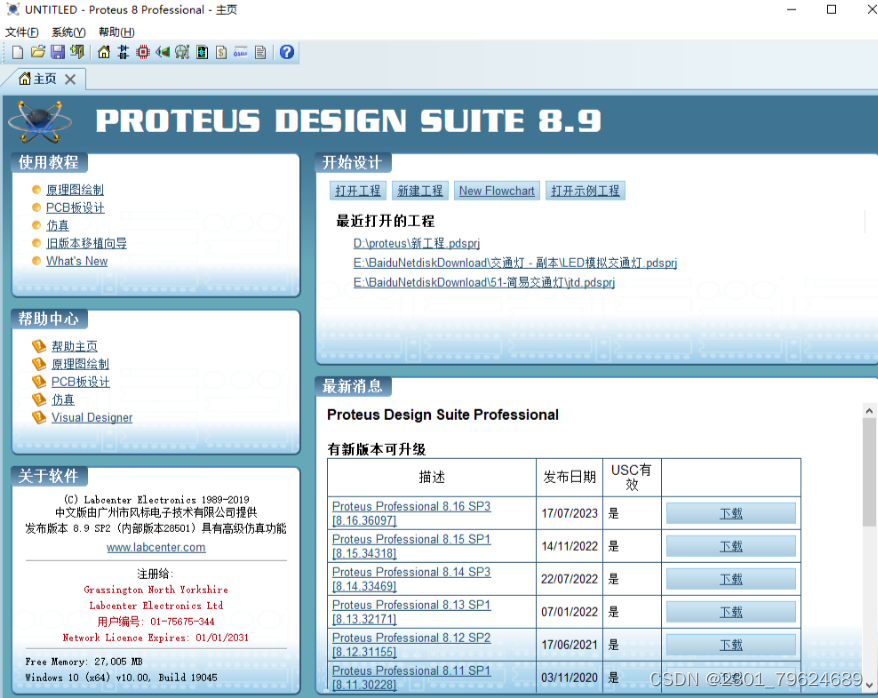878x698 pixels.
Task: Open PCB Layout using the chip icon
Action: (x=140, y=52)
